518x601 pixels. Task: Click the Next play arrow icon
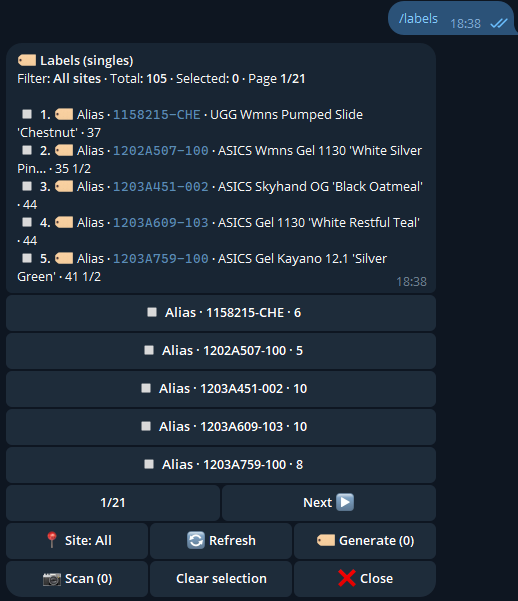(x=345, y=502)
